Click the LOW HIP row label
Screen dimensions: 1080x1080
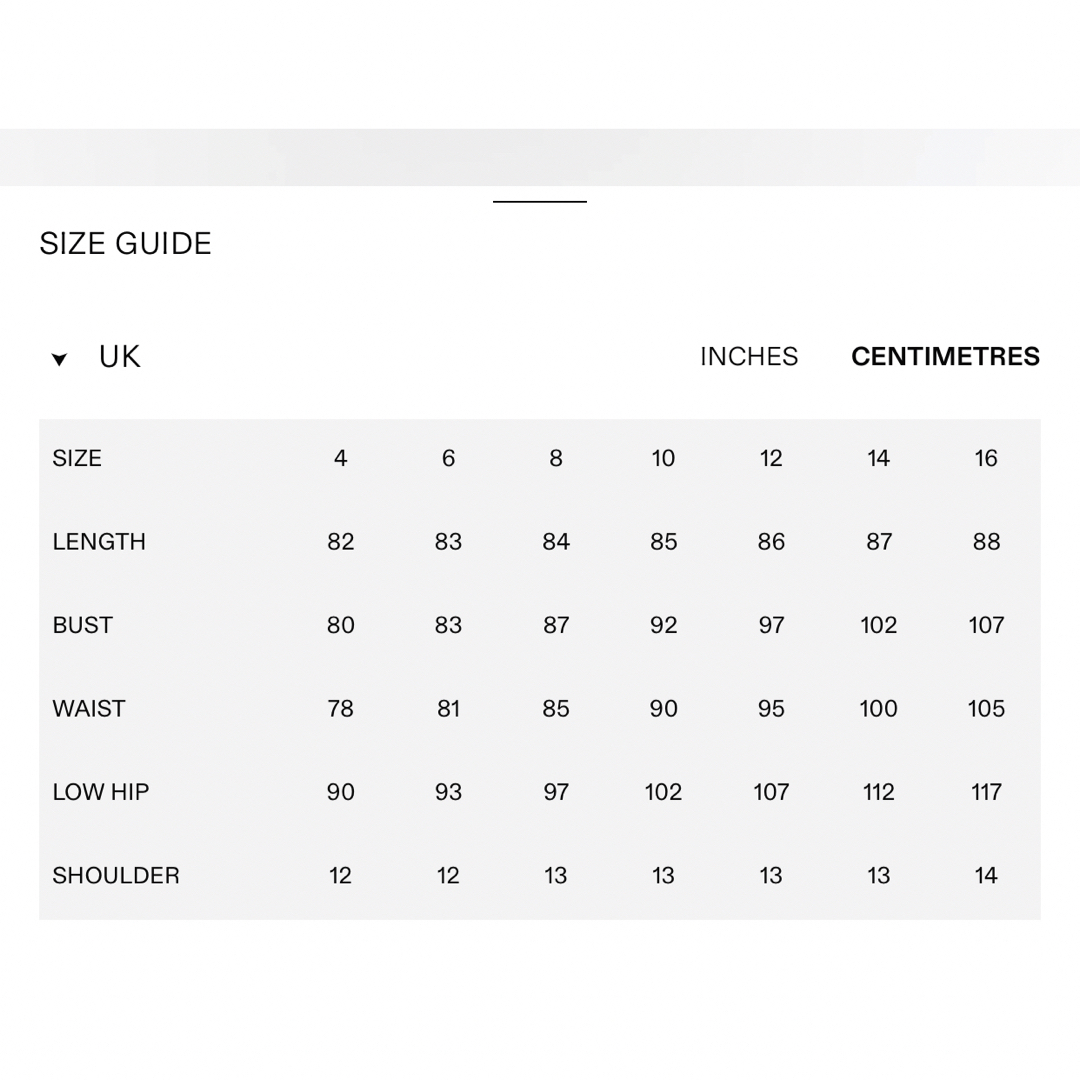101,791
